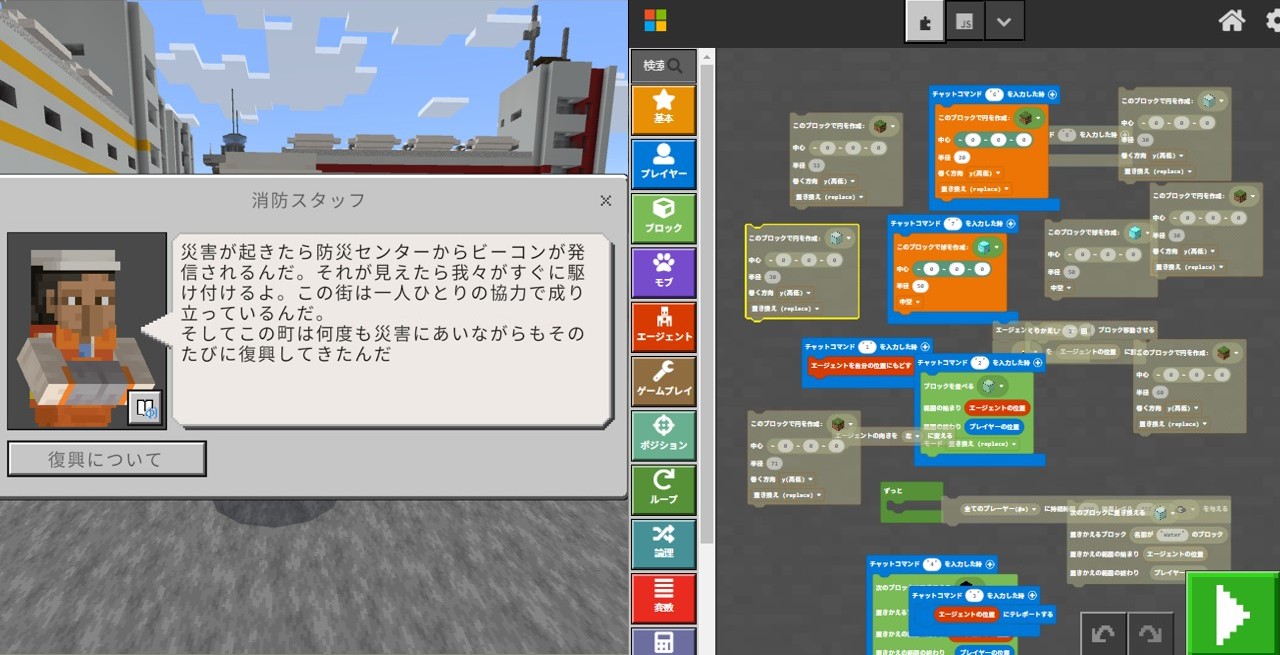This screenshot has height=655, width=1280.
Task: Close the 消防スタッフ dialog
Action: (605, 201)
